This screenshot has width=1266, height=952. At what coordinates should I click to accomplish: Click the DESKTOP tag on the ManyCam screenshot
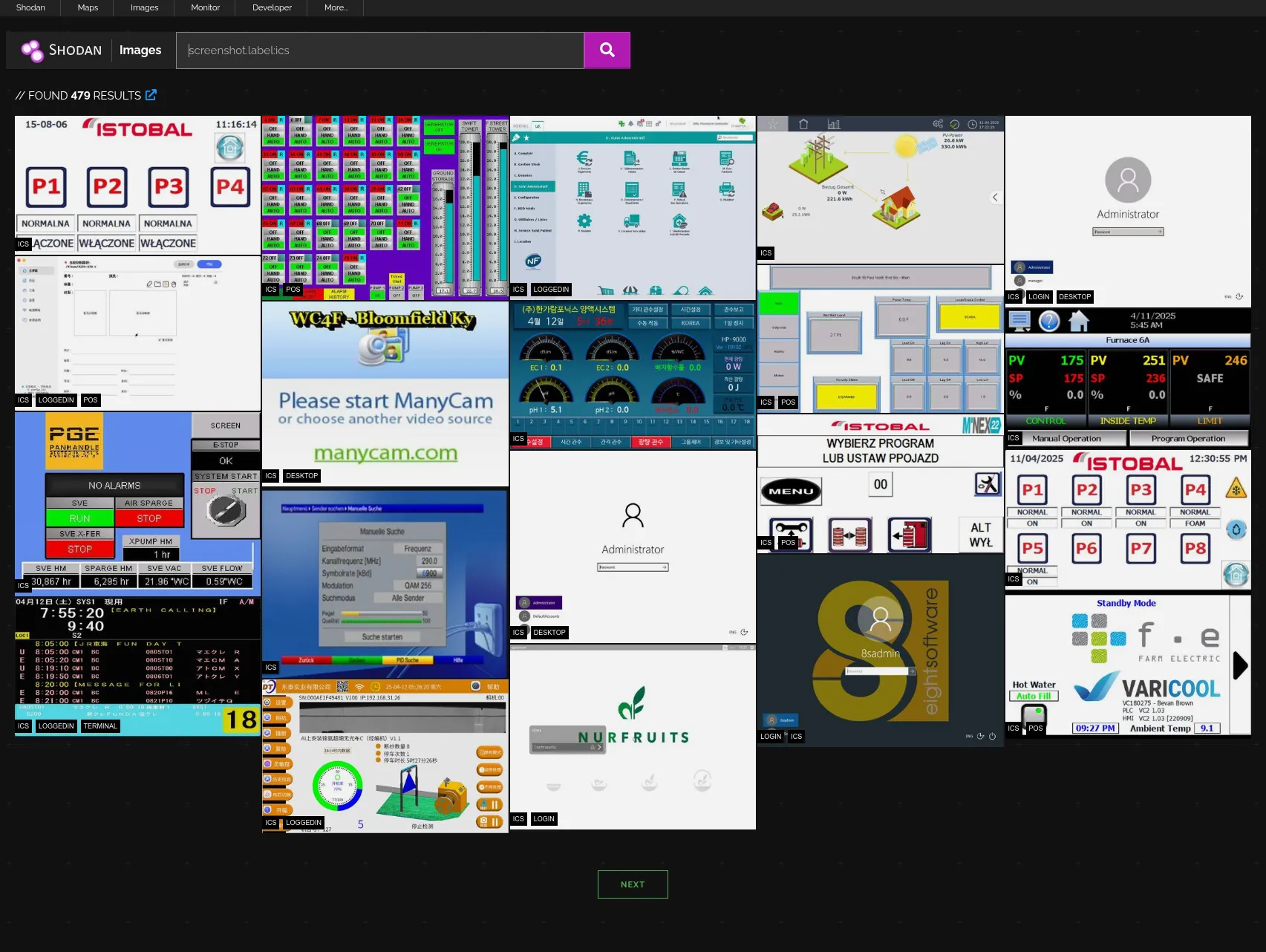coord(302,475)
